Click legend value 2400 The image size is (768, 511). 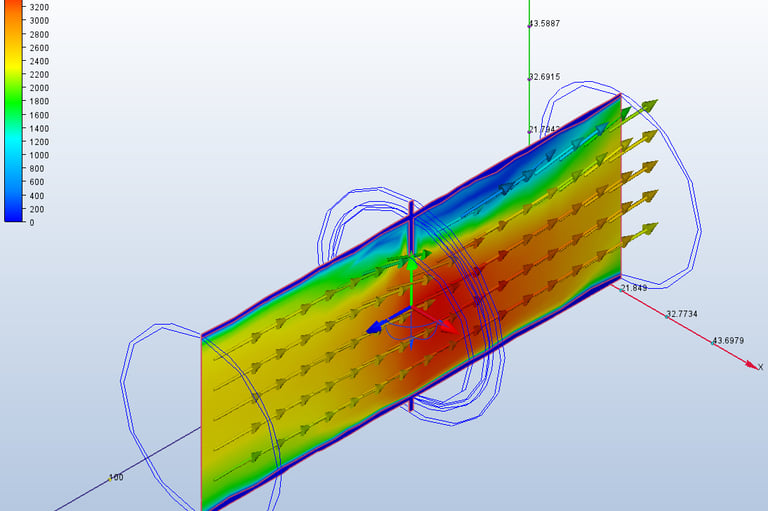coord(39,61)
